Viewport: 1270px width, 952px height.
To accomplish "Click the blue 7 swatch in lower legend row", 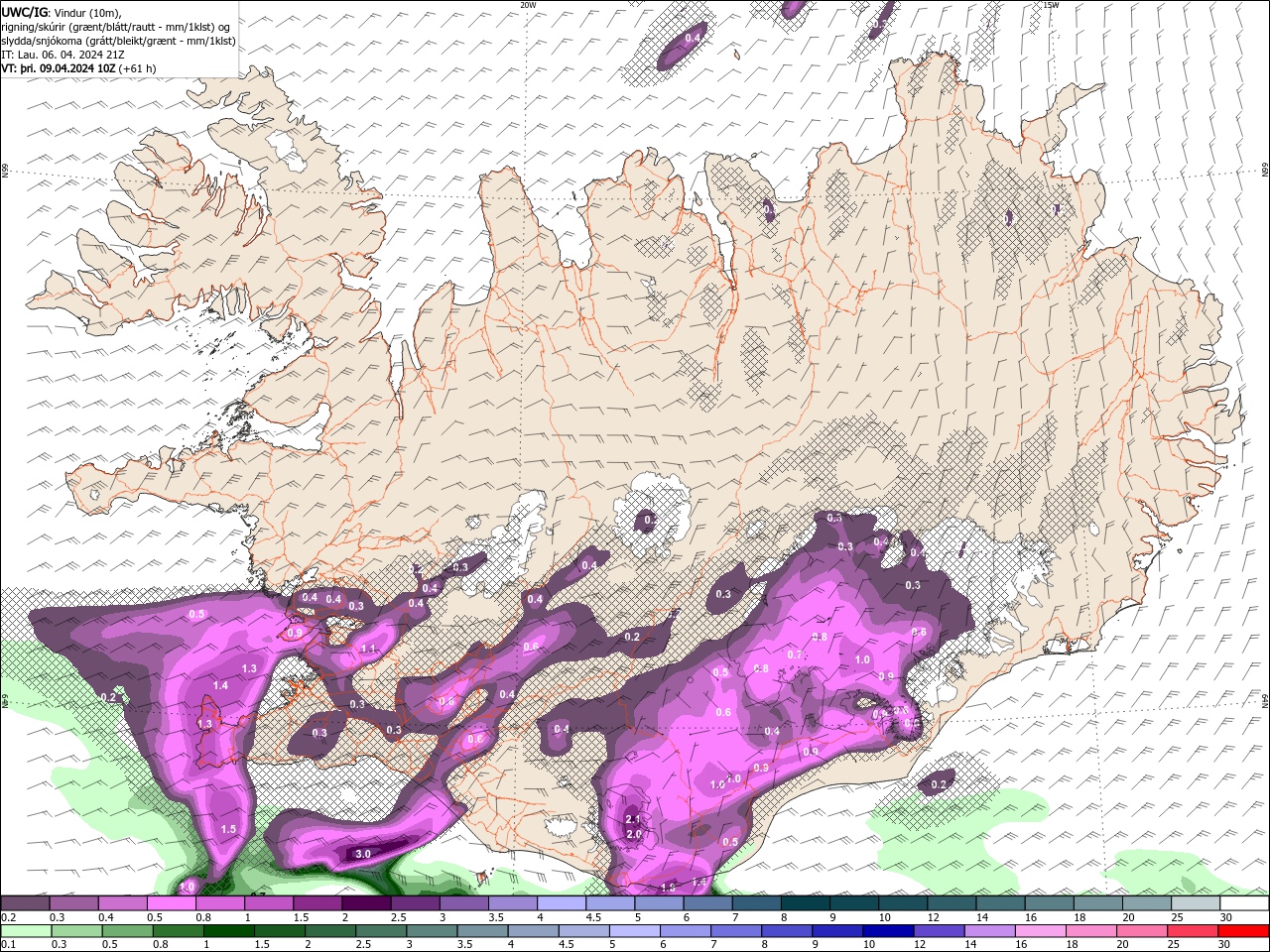I will [x=736, y=931].
